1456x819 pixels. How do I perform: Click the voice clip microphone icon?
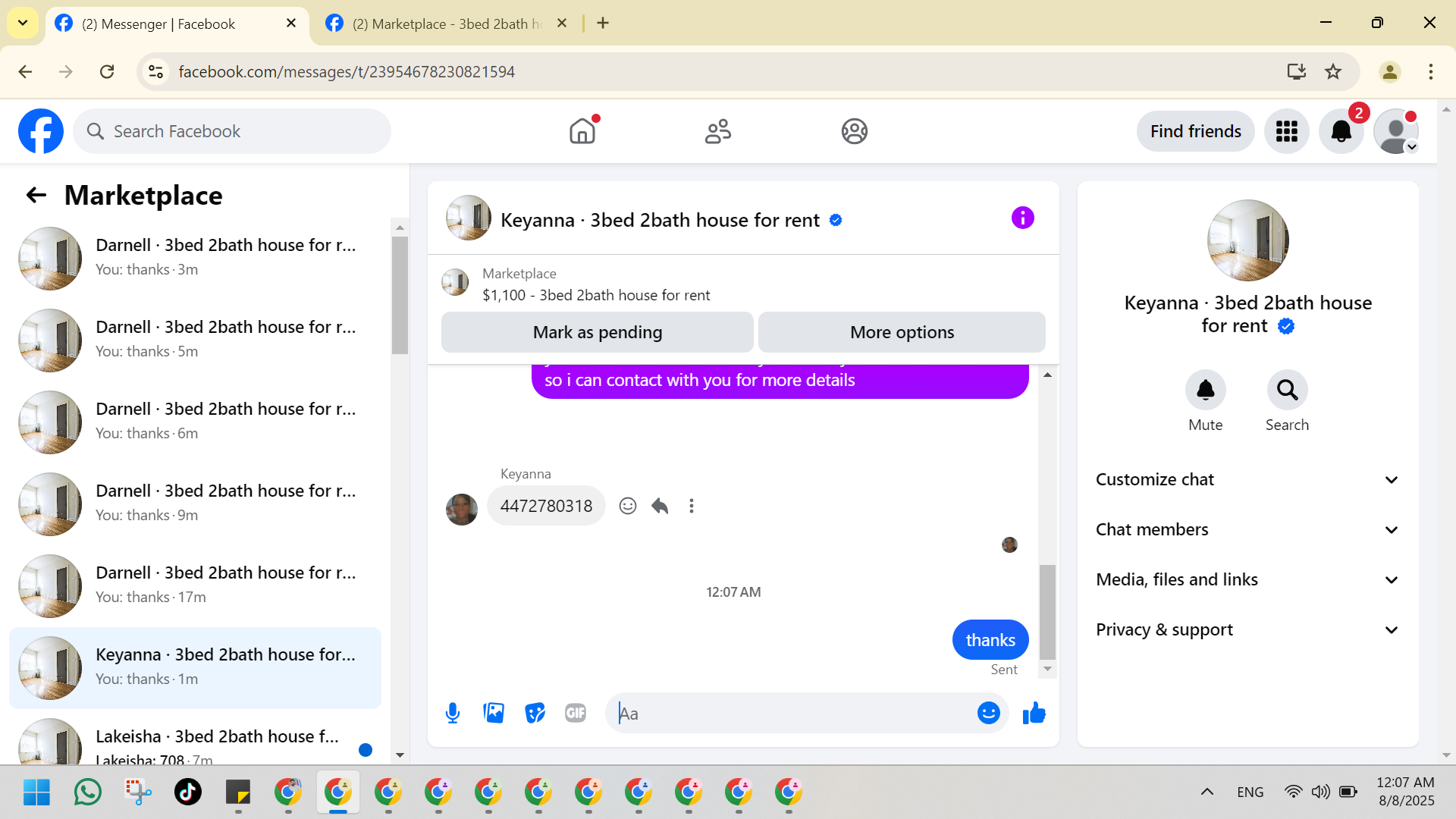coord(453,713)
